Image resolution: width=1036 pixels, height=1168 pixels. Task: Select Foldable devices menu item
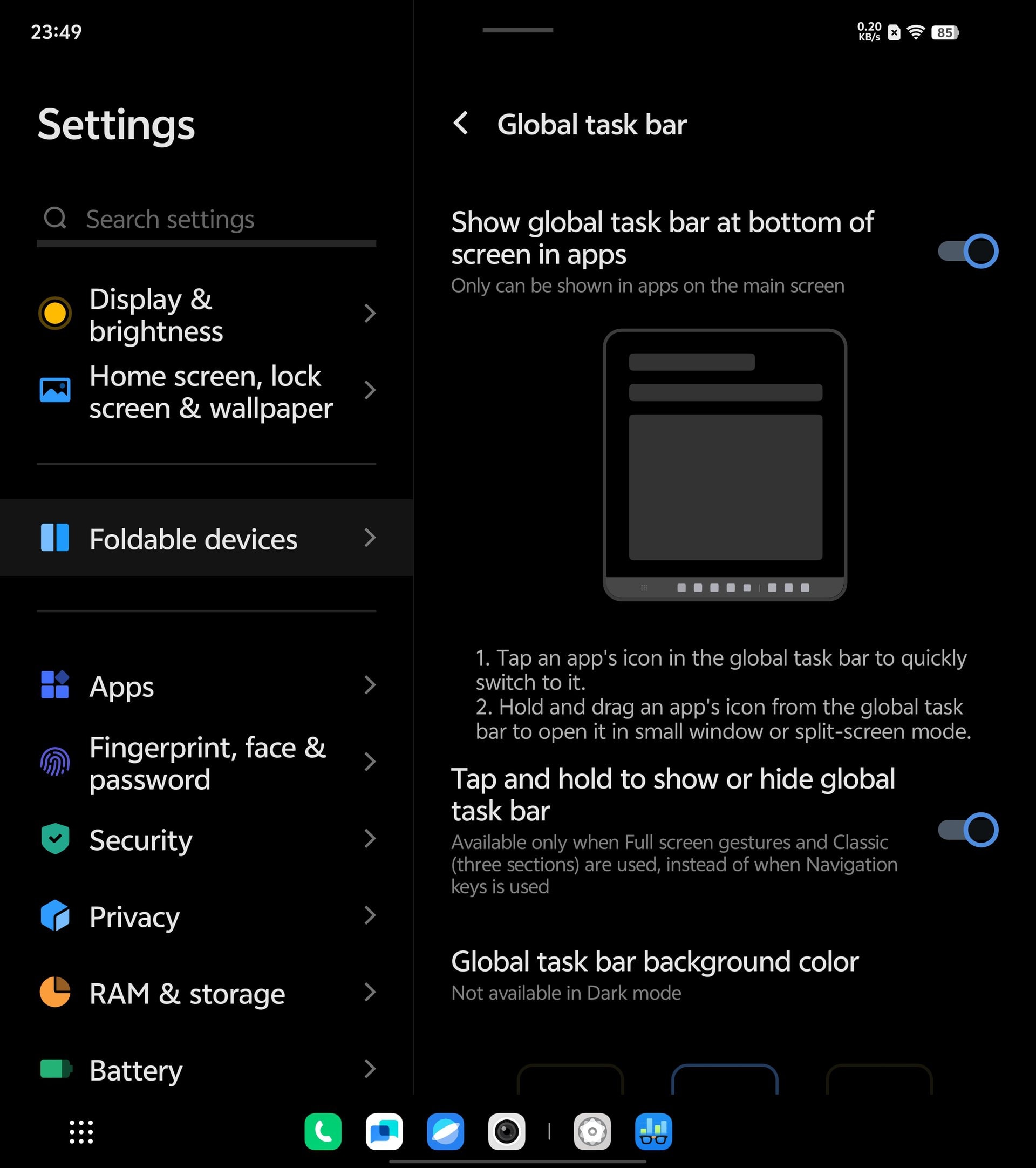(x=208, y=537)
